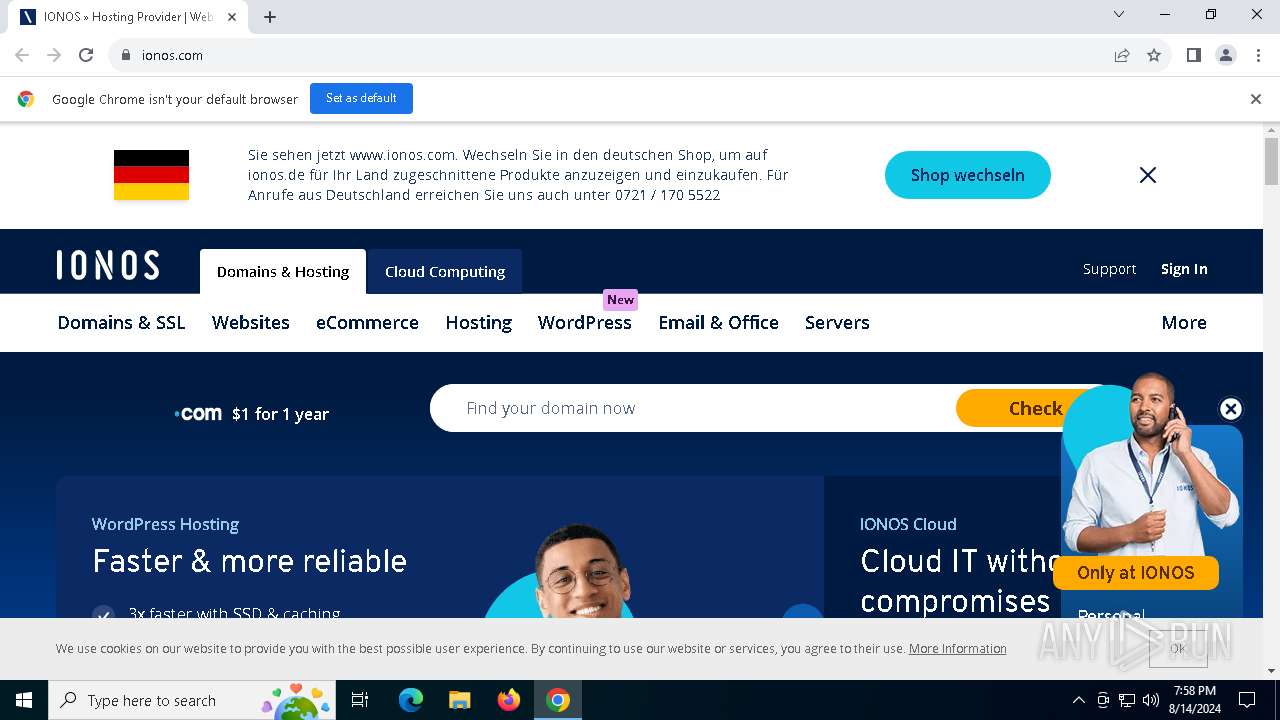
Task: Launch Microsoft Edge from taskbar
Action: point(411,701)
